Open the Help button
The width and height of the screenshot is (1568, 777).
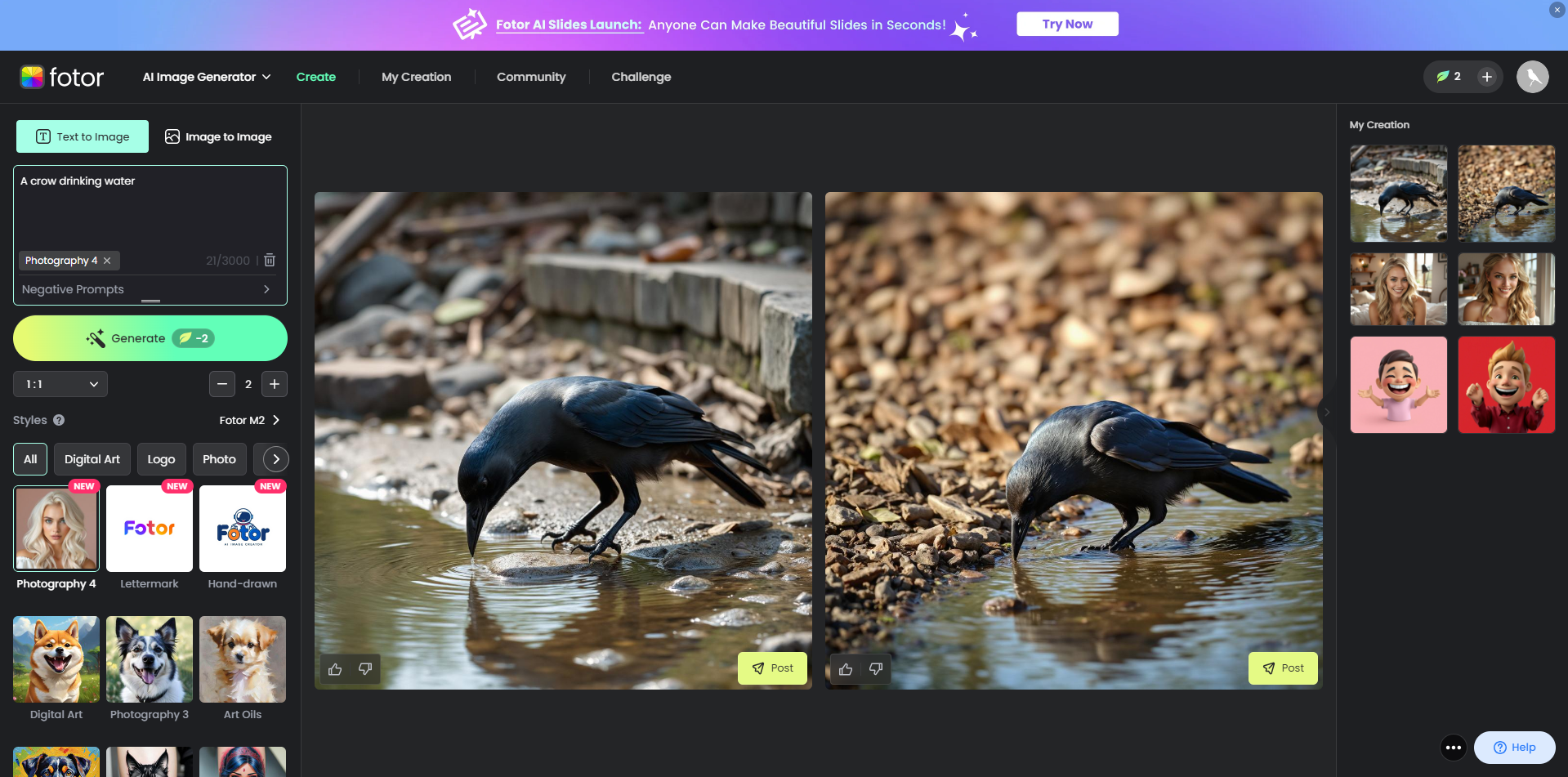click(x=1514, y=748)
